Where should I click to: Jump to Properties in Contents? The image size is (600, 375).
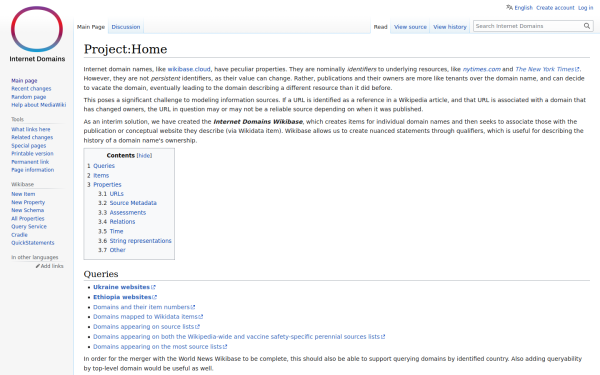(x=107, y=184)
